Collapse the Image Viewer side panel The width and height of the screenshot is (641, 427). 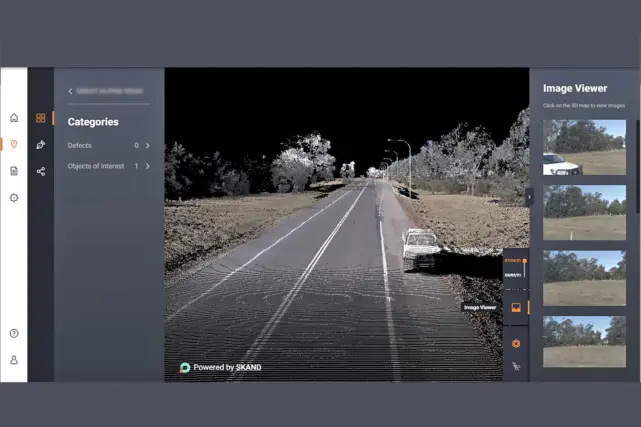click(530, 197)
